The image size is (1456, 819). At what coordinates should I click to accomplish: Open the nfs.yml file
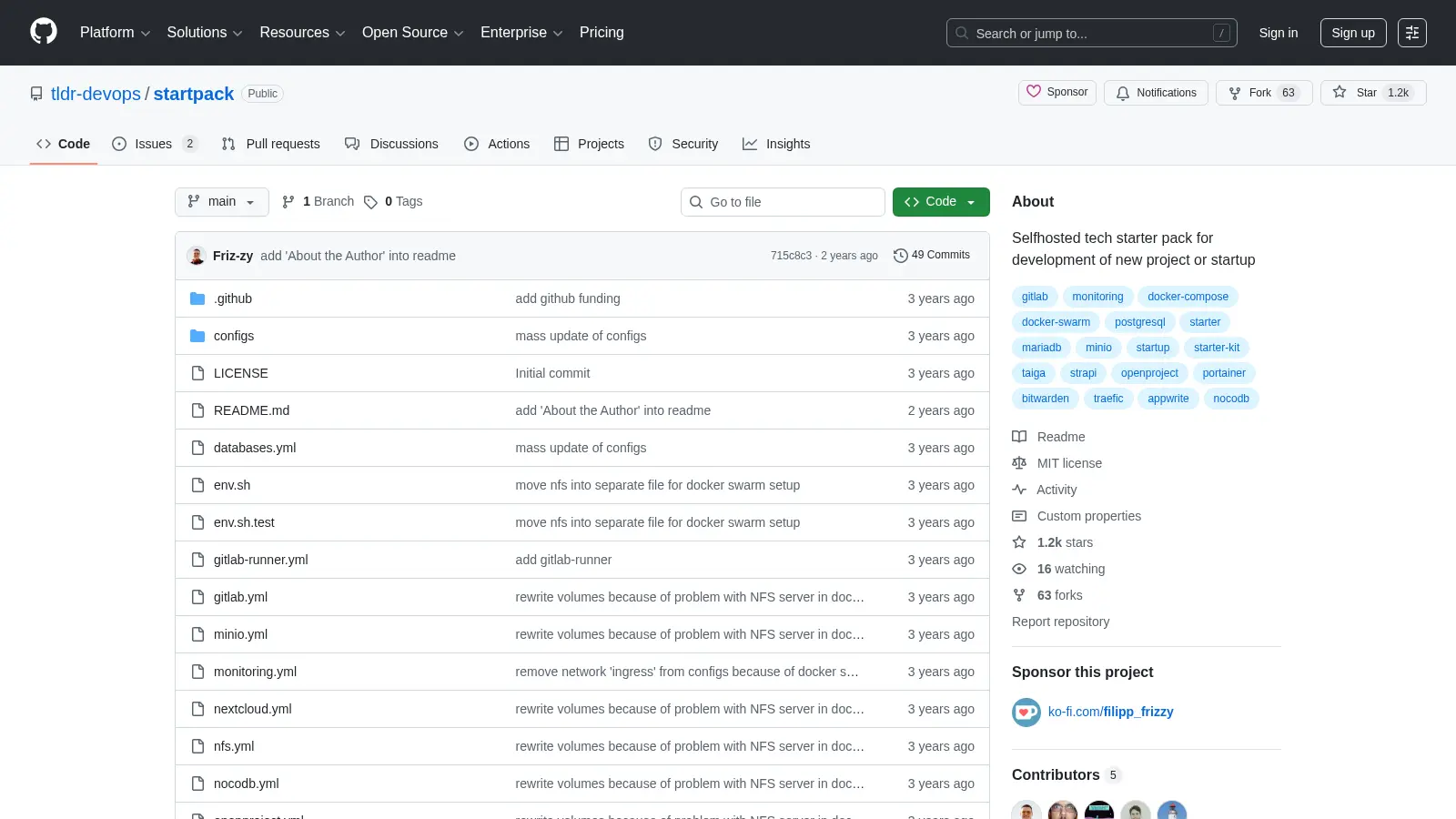234,746
